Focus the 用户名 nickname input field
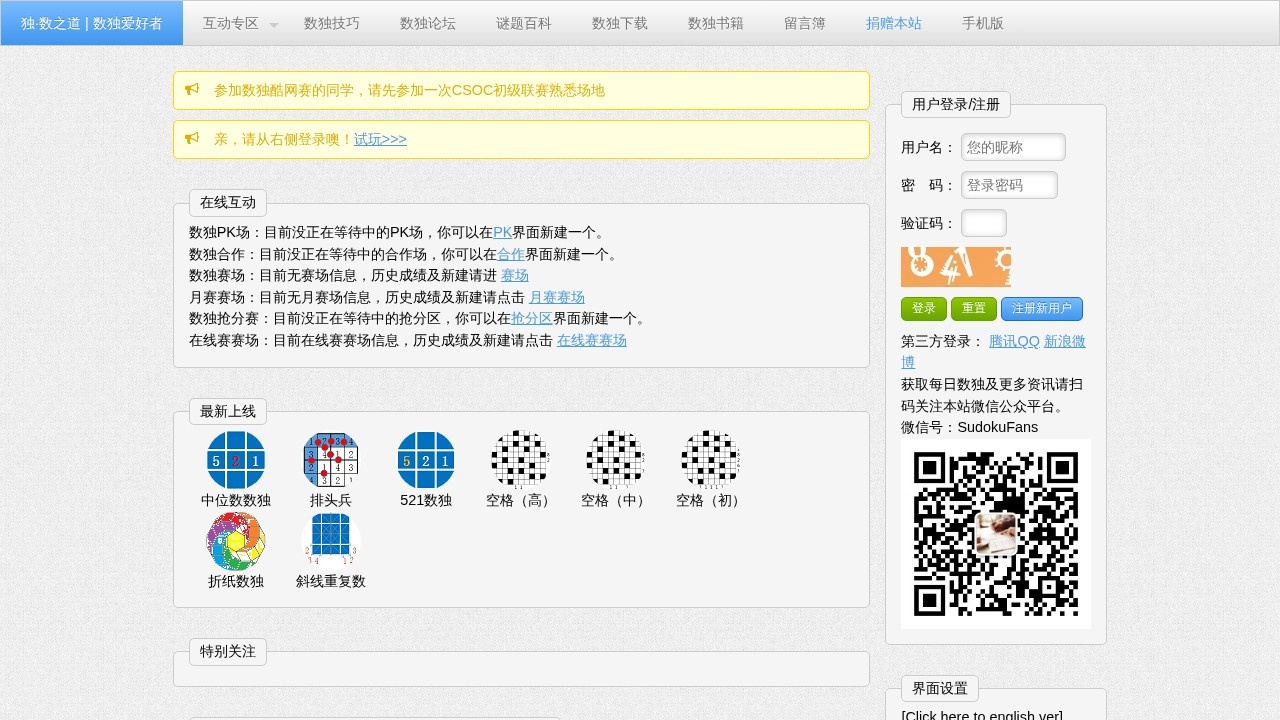This screenshot has width=1280, height=720. [1013, 147]
